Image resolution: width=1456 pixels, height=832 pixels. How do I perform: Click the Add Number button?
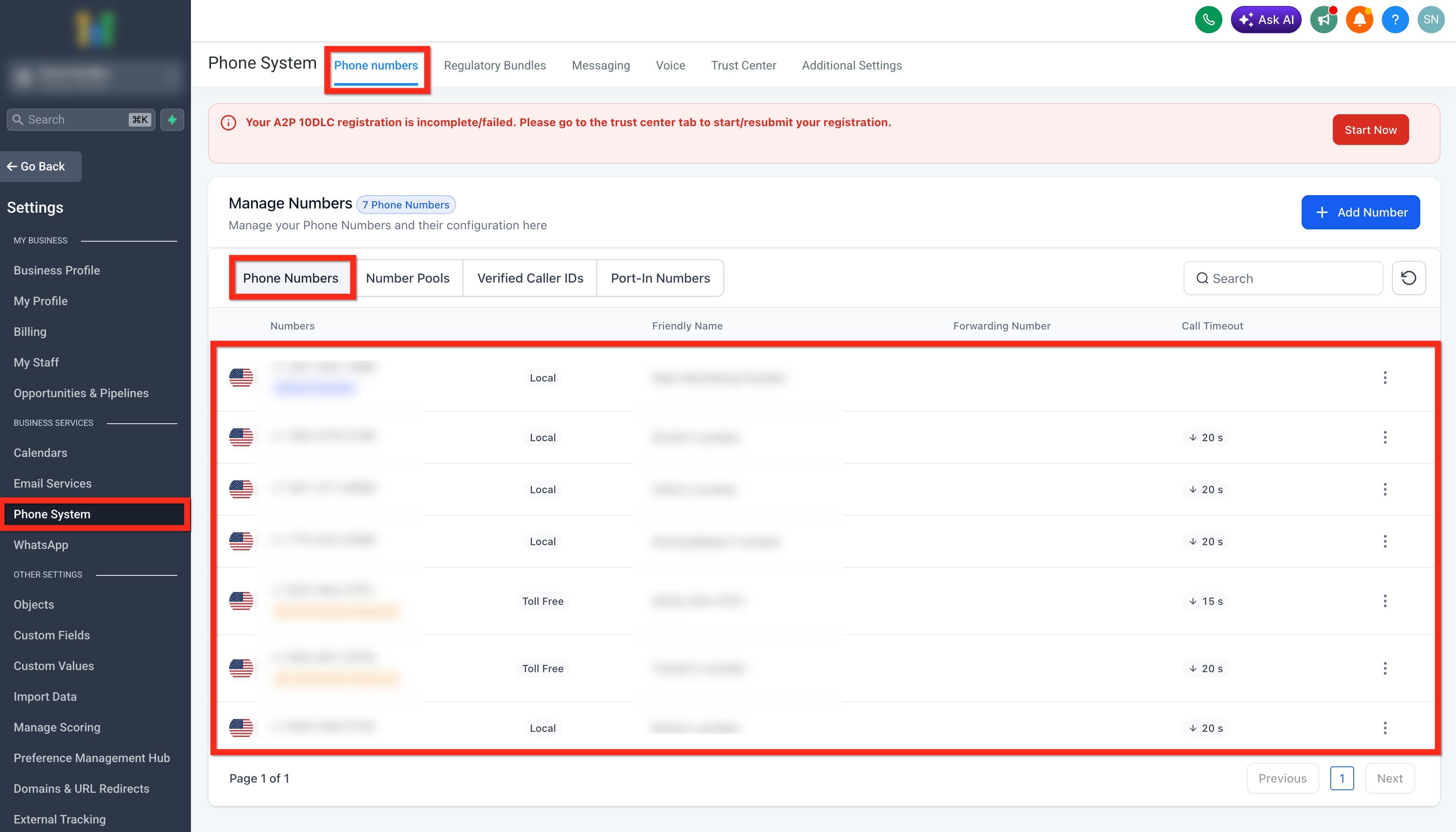[1360, 213]
